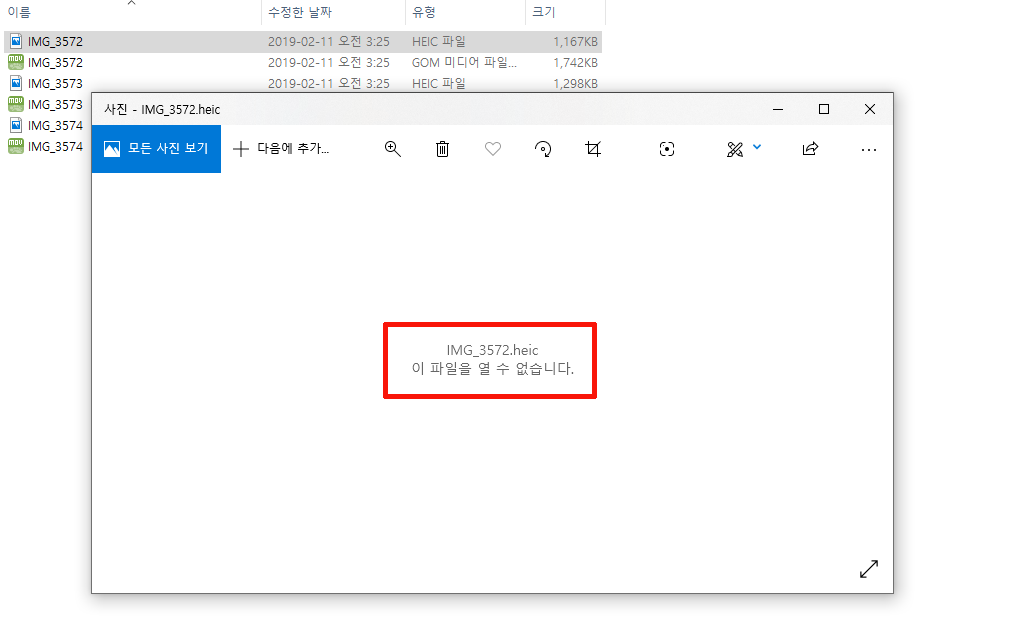This screenshot has height=644, width=1030.
Task: Open the more options ellipsis menu
Action: point(868,150)
